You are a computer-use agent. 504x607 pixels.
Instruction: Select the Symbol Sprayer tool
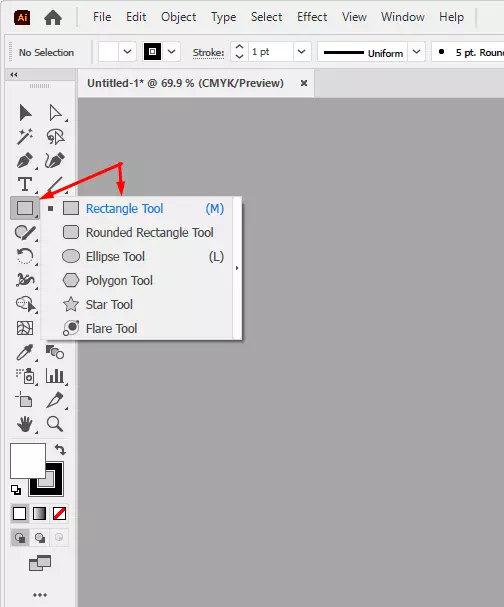click(x=25, y=376)
